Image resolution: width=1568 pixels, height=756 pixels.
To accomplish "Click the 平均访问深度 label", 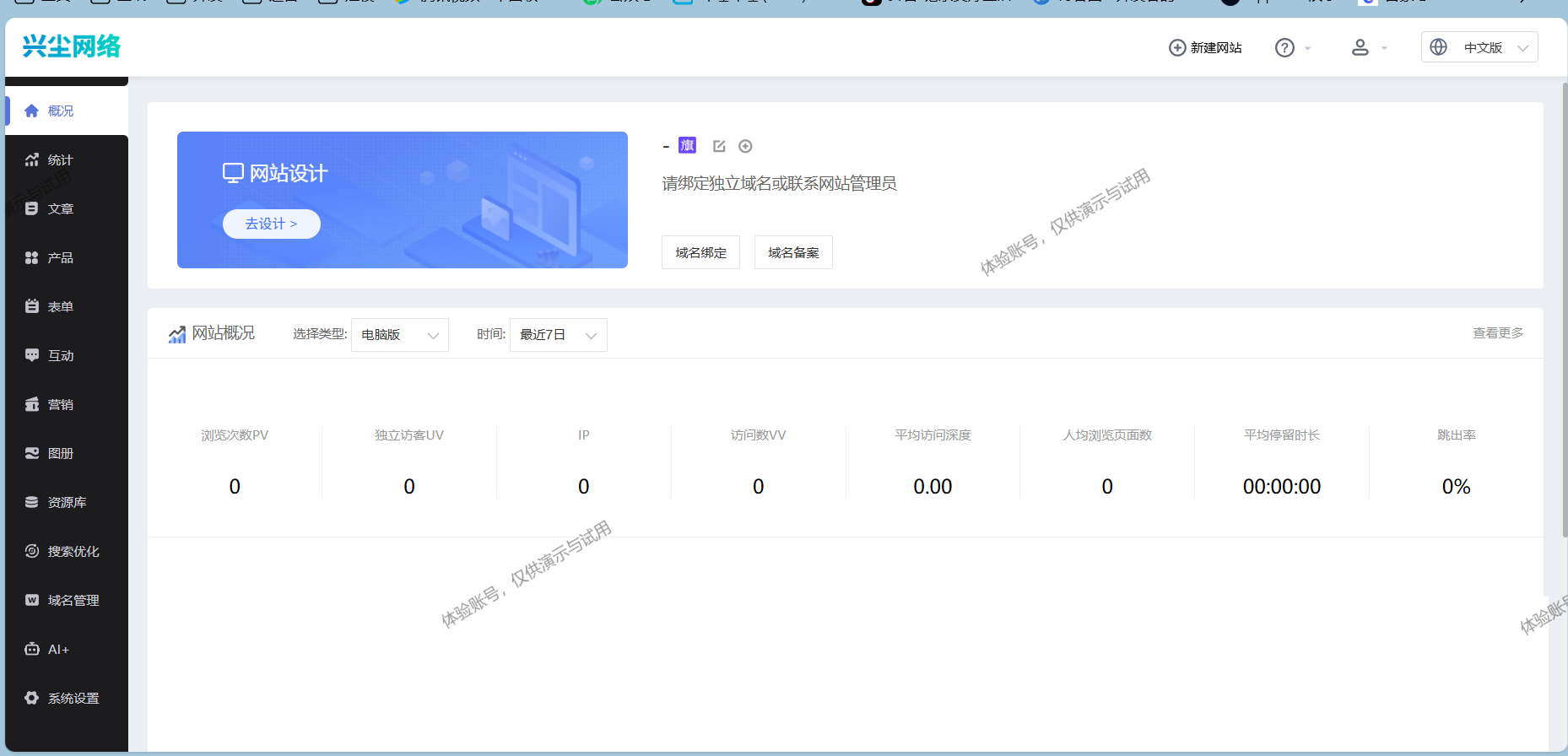I will click(933, 435).
